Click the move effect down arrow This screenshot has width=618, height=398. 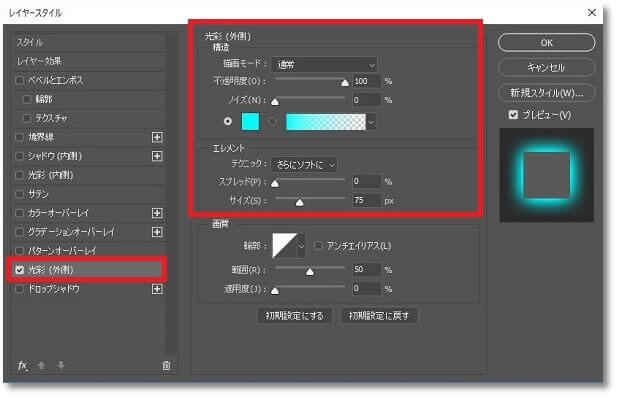61,366
